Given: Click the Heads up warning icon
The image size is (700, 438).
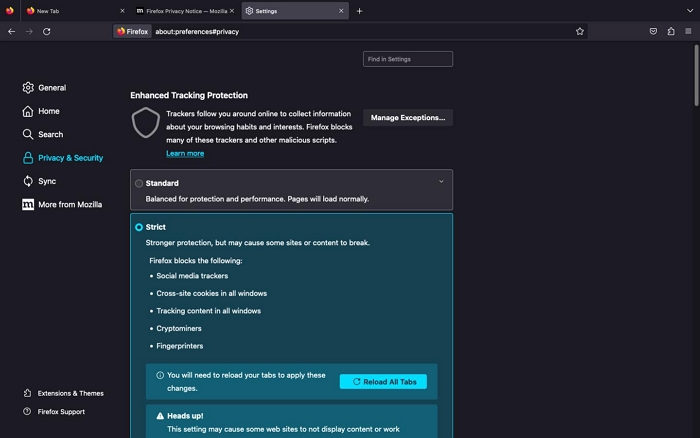Looking at the screenshot, I should [x=160, y=416].
